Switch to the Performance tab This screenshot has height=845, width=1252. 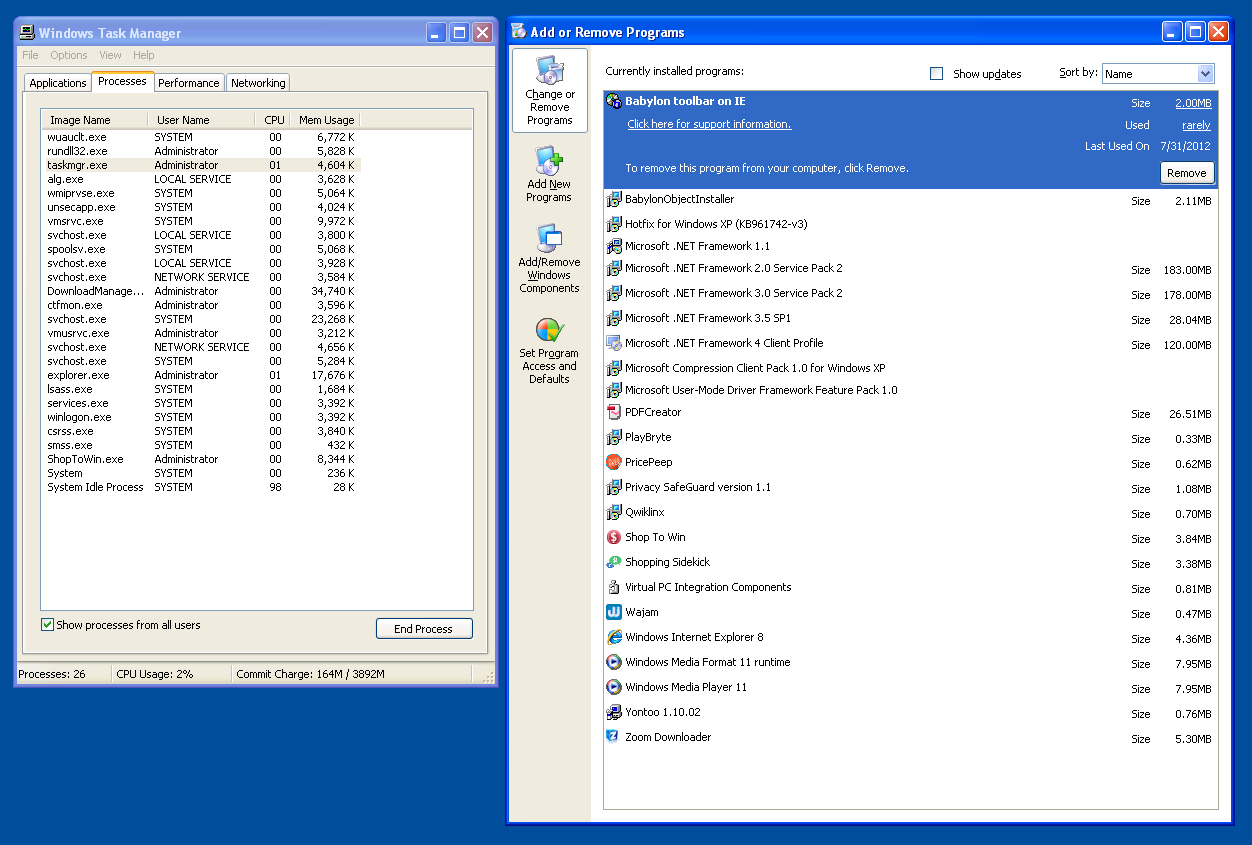(x=189, y=83)
